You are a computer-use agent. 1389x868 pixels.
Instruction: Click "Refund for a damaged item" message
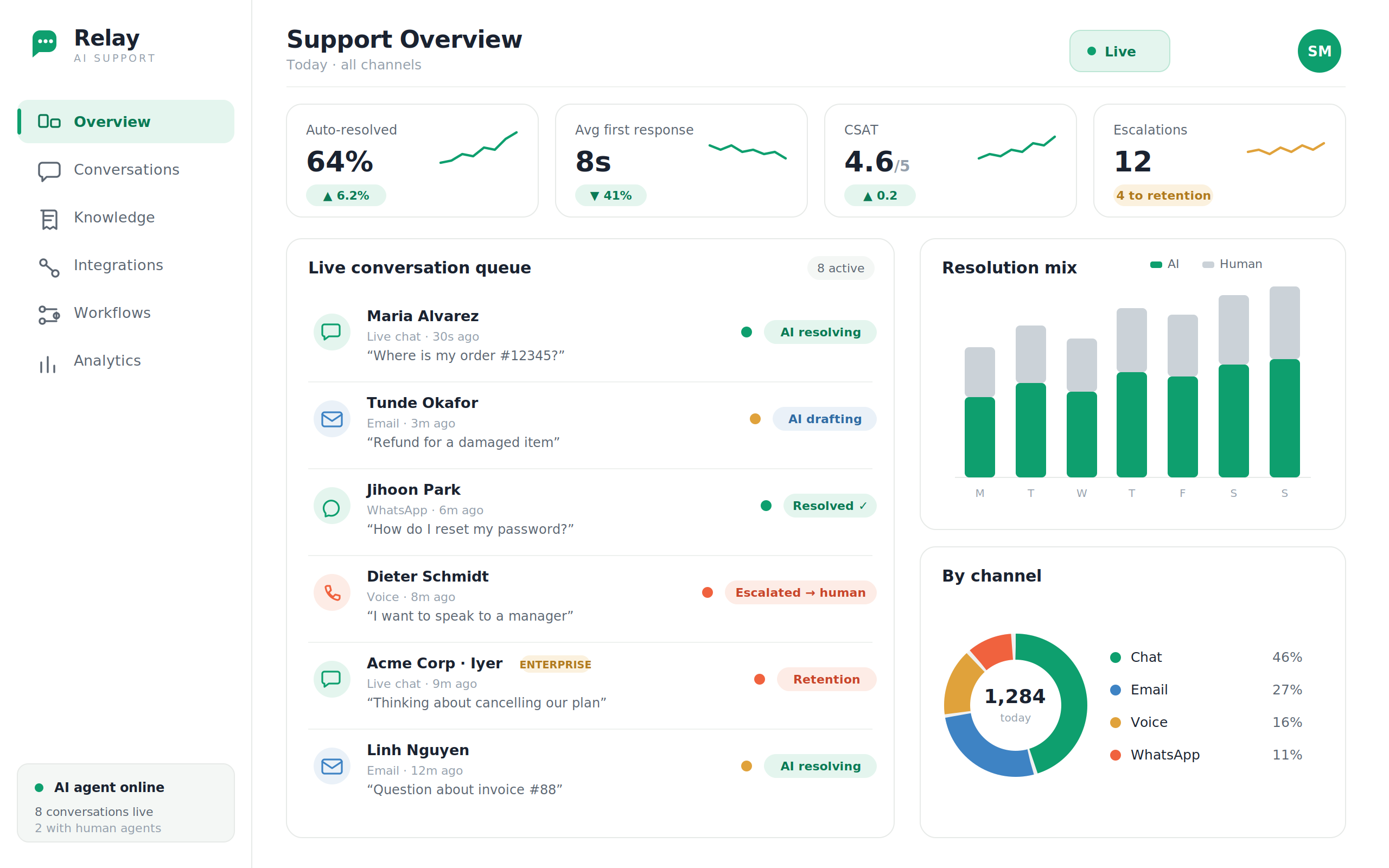(463, 443)
